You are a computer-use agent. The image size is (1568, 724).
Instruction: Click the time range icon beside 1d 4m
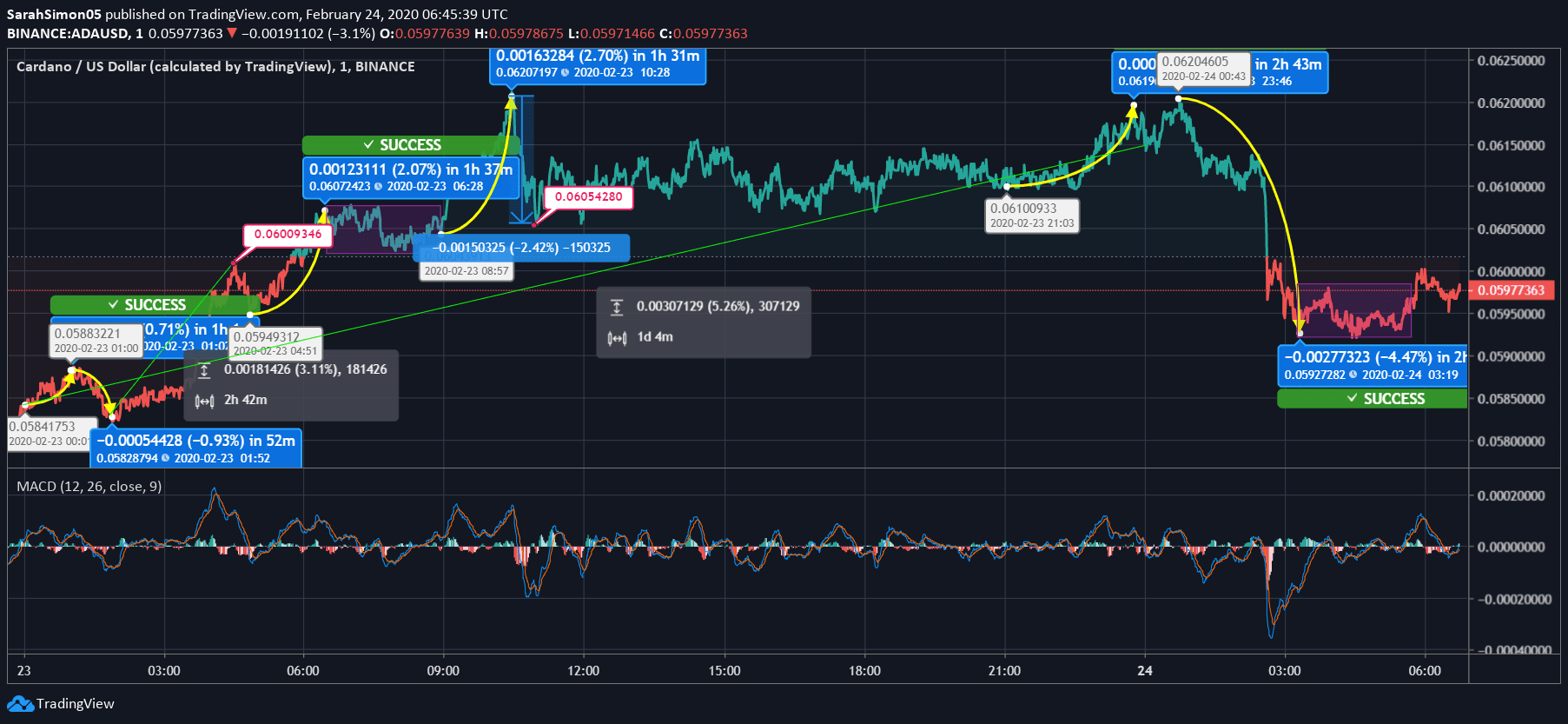[617, 337]
